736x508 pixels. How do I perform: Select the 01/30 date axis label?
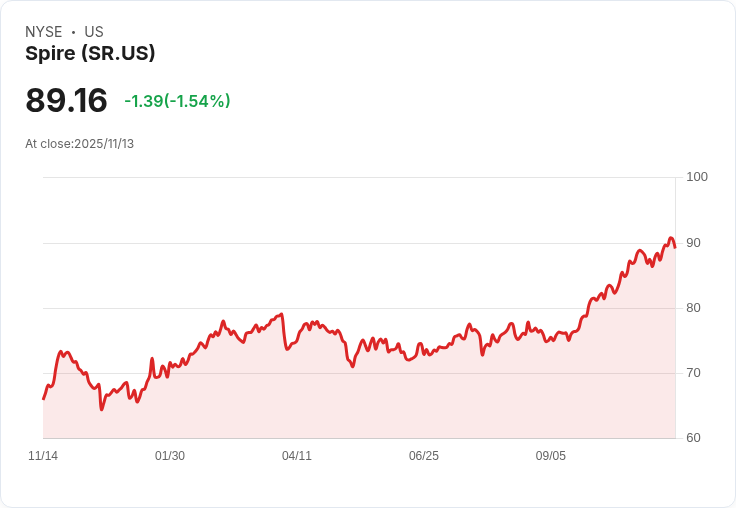pyautogui.click(x=170, y=456)
